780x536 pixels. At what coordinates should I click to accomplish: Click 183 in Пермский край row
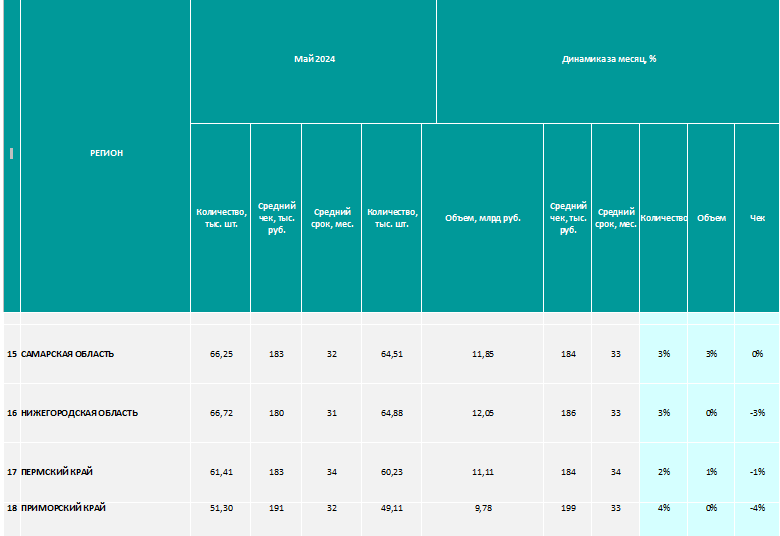[x=276, y=471]
